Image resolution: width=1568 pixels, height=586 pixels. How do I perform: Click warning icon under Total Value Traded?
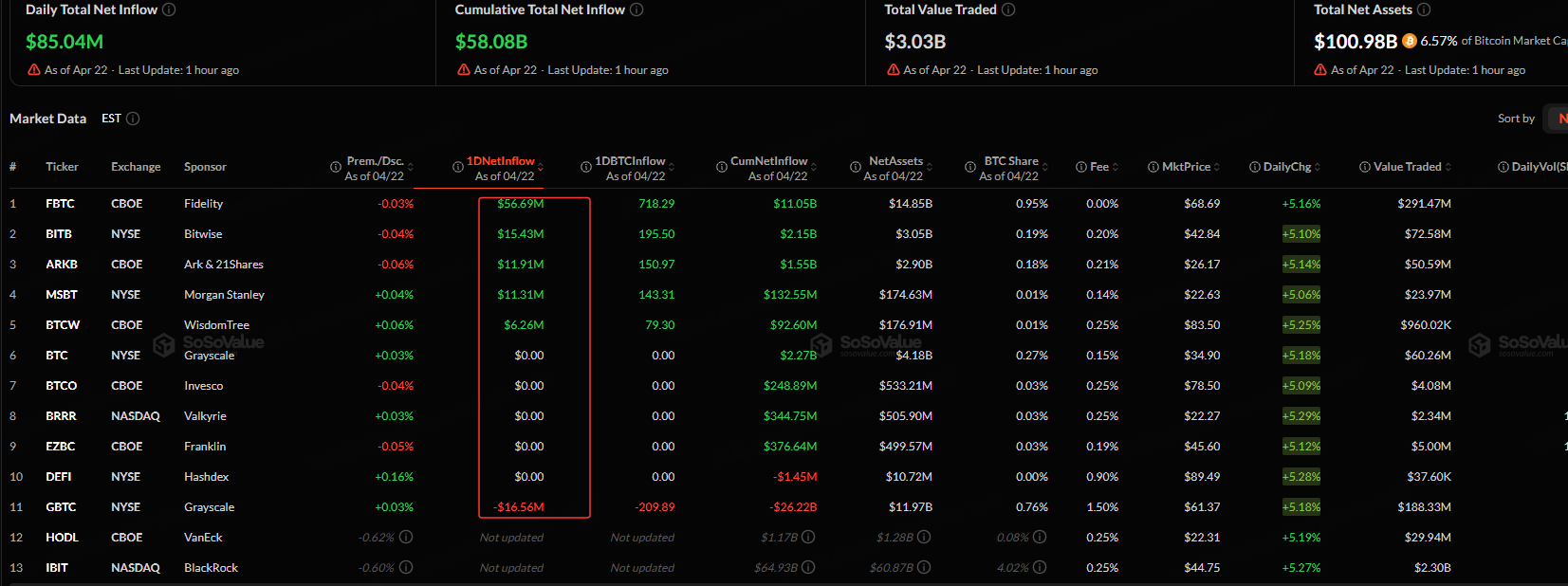(894, 70)
